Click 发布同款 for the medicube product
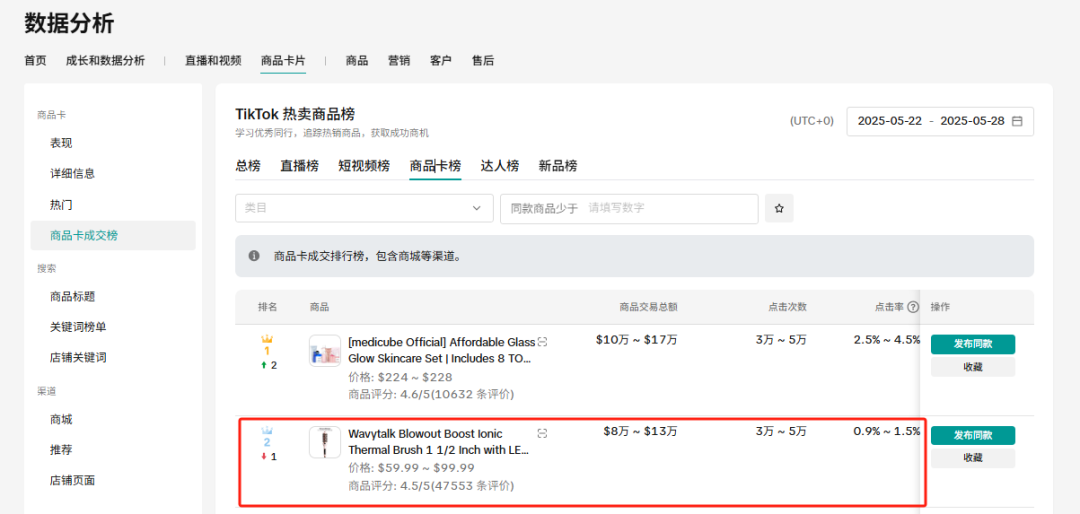Screen dimensions: 1080x514 point(973,345)
